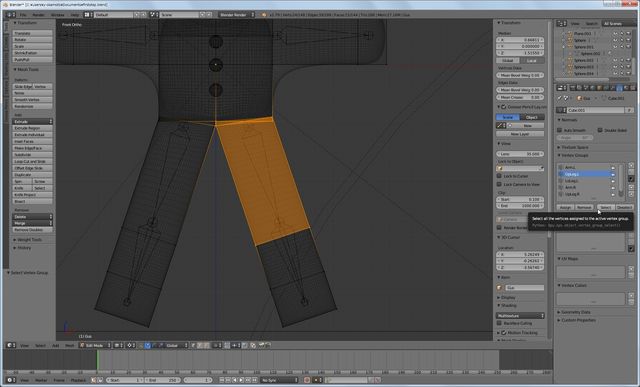Viewport: 640px width, 387px height.
Task: Click the pivot point selector icon
Action: tap(131, 345)
